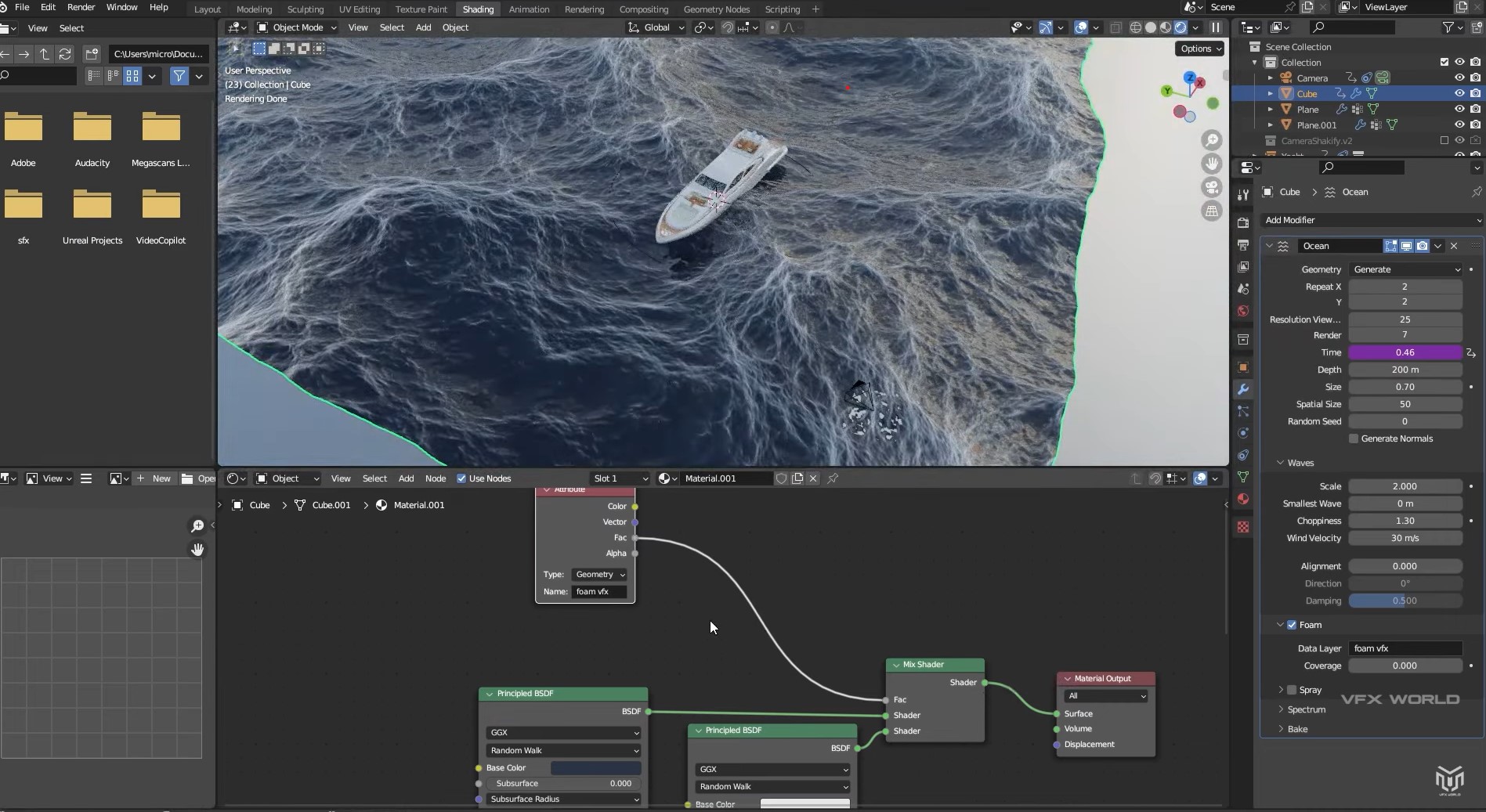The width and height of the screenshot is (1486, 812).
Task: Open the Output properties tab icon
Action: coord(1242,245)
